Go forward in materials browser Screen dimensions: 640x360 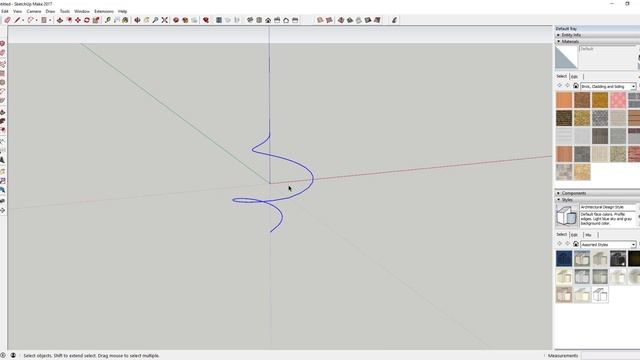[567, 86]
